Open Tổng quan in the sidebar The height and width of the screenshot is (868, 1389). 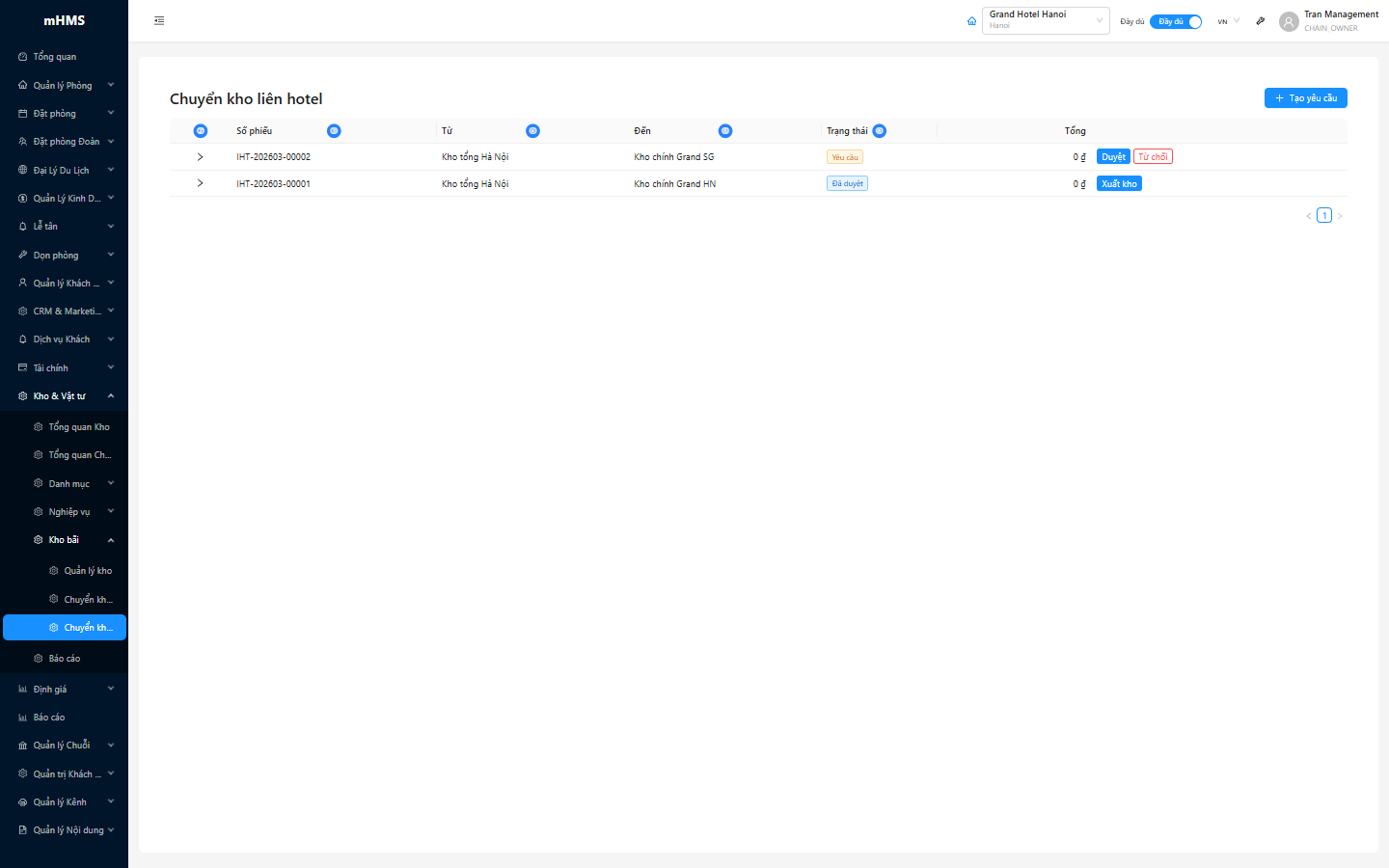point(55,57)
